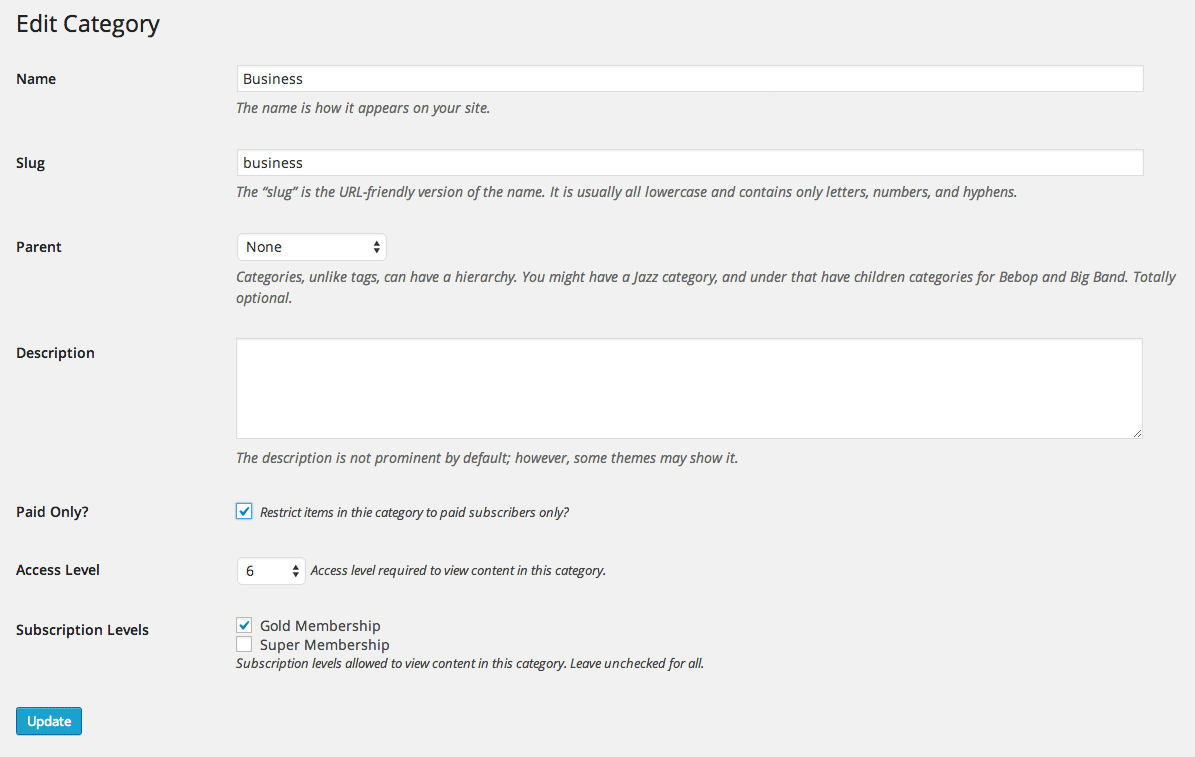Open the Access Level dropdown
This screenshot has width=1195, height=757.
coord(271,571)
